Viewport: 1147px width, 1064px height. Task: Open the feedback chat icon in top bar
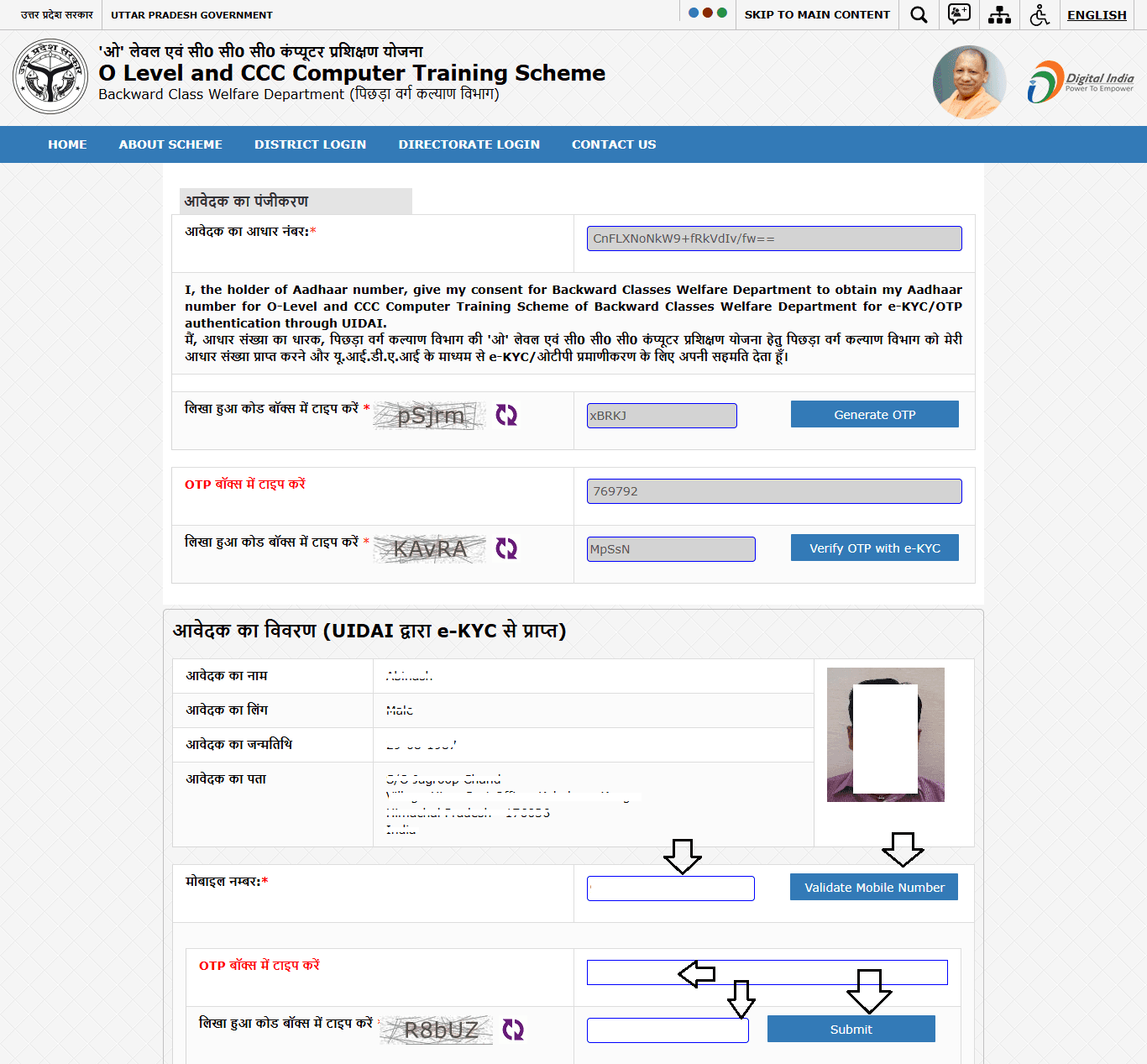[x=959, y=14]
